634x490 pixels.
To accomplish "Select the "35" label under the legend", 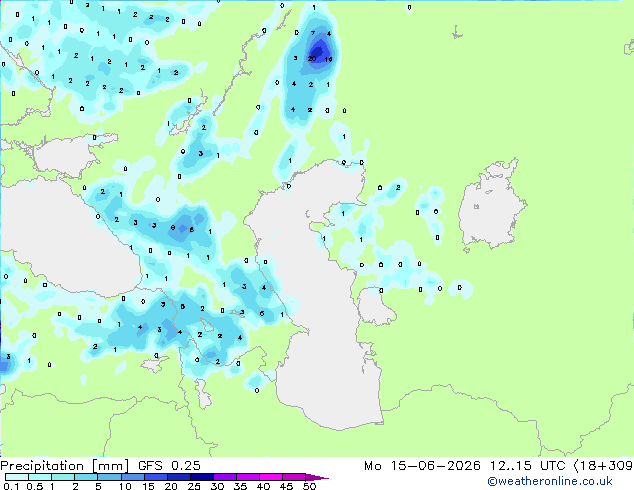I will [x=240, y=486].
